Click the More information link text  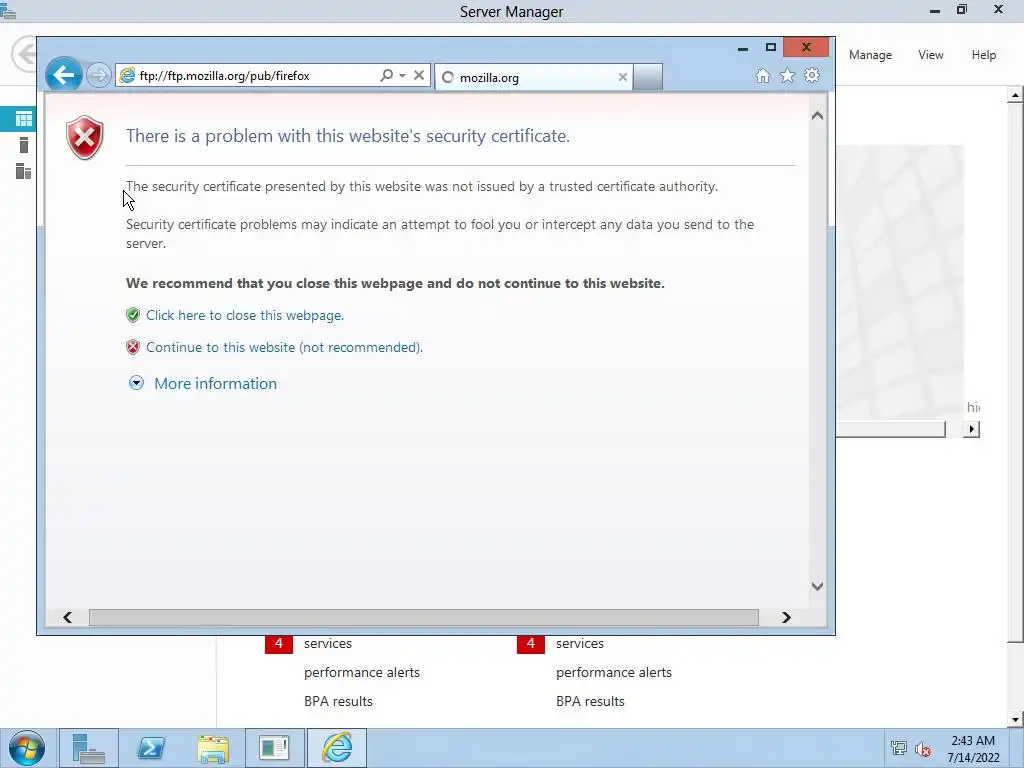click(x=216, y=383)
